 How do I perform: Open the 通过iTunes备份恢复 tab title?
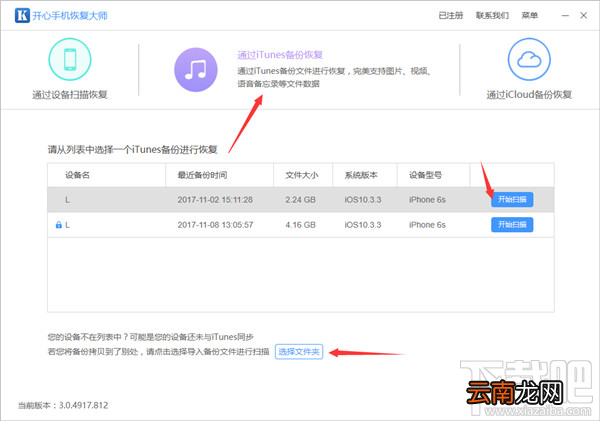coord(280,55)
